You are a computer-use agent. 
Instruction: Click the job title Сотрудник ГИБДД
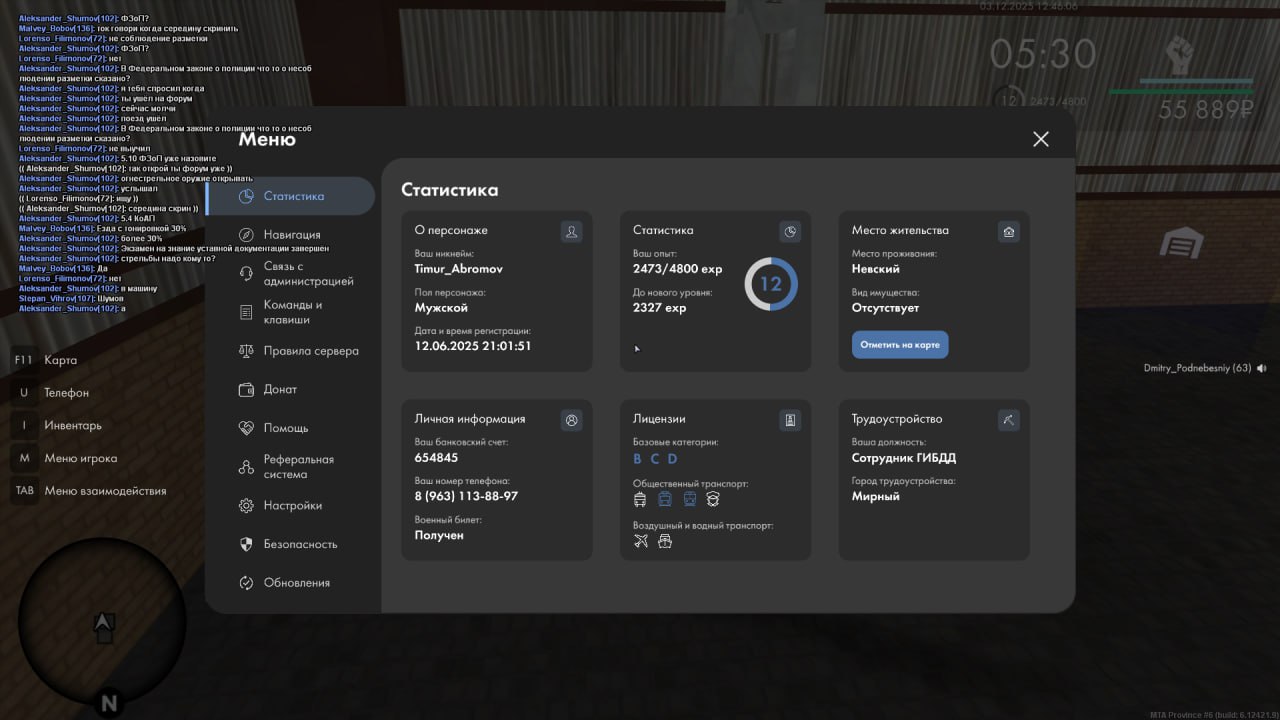tap(904, 458)
